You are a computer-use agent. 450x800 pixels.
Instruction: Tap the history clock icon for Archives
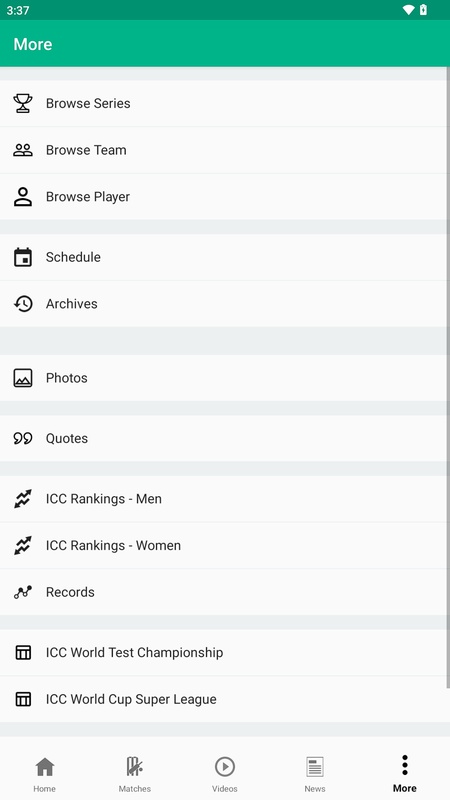(23, 304)
